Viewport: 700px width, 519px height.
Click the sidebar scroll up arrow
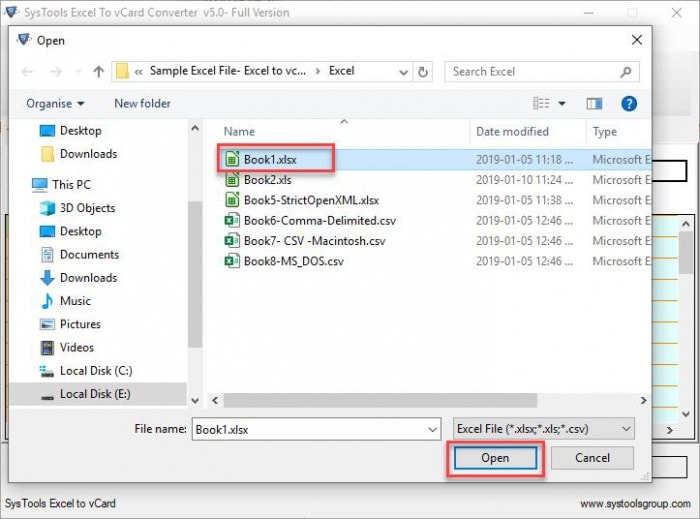coord(195,128)
